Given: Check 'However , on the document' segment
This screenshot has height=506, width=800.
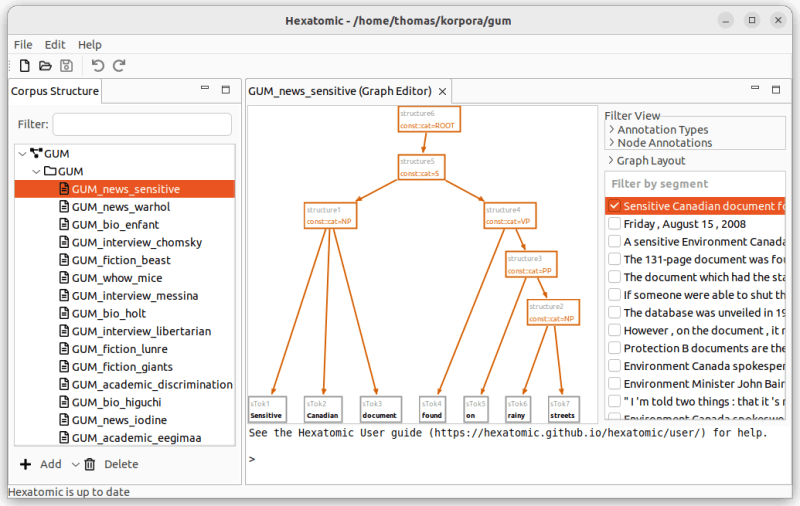Looking at the screenshot, I should click(x=614, y=331).
